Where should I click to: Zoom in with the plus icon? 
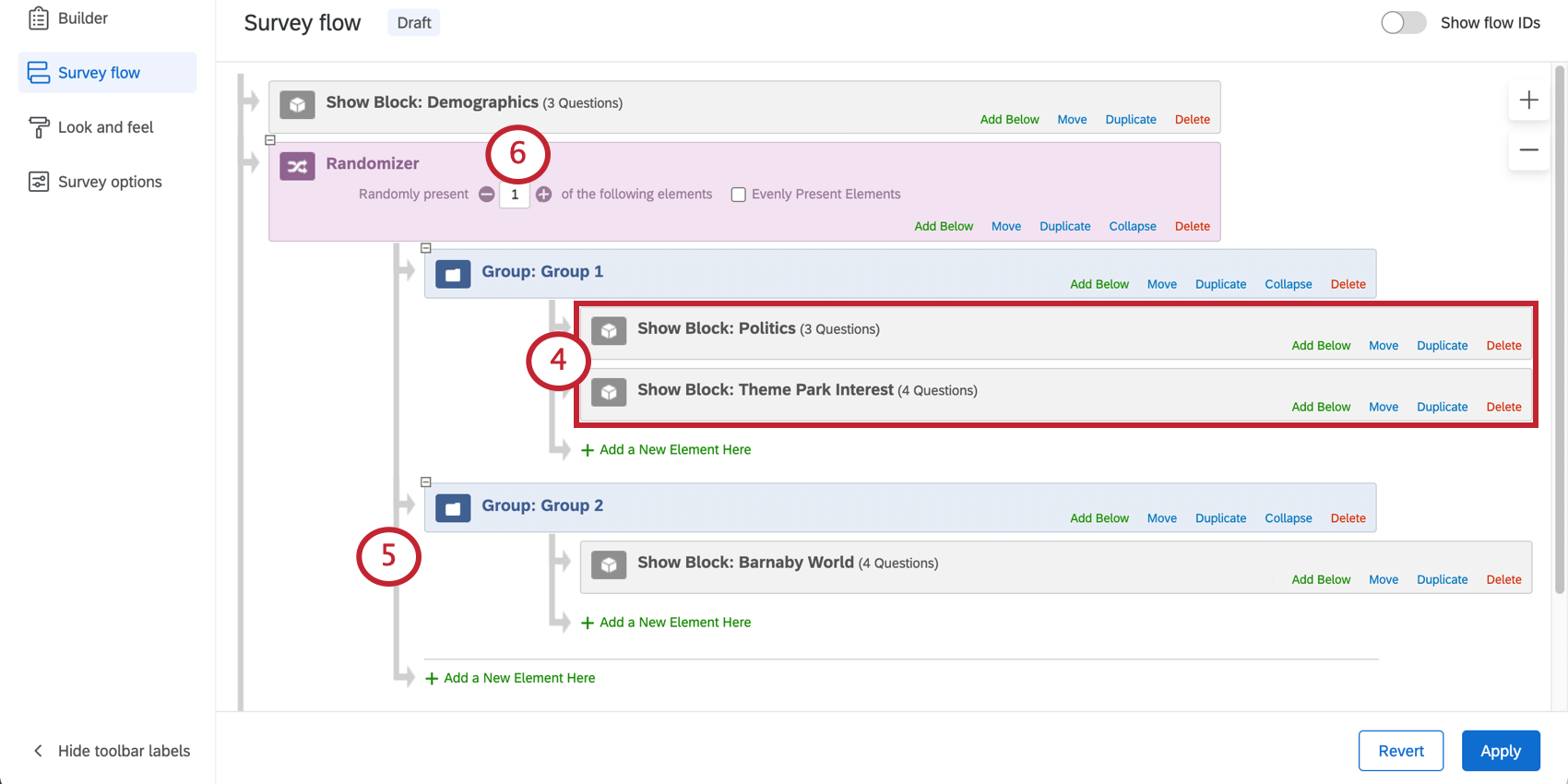pyautogui.click(x=1528, y=100)
